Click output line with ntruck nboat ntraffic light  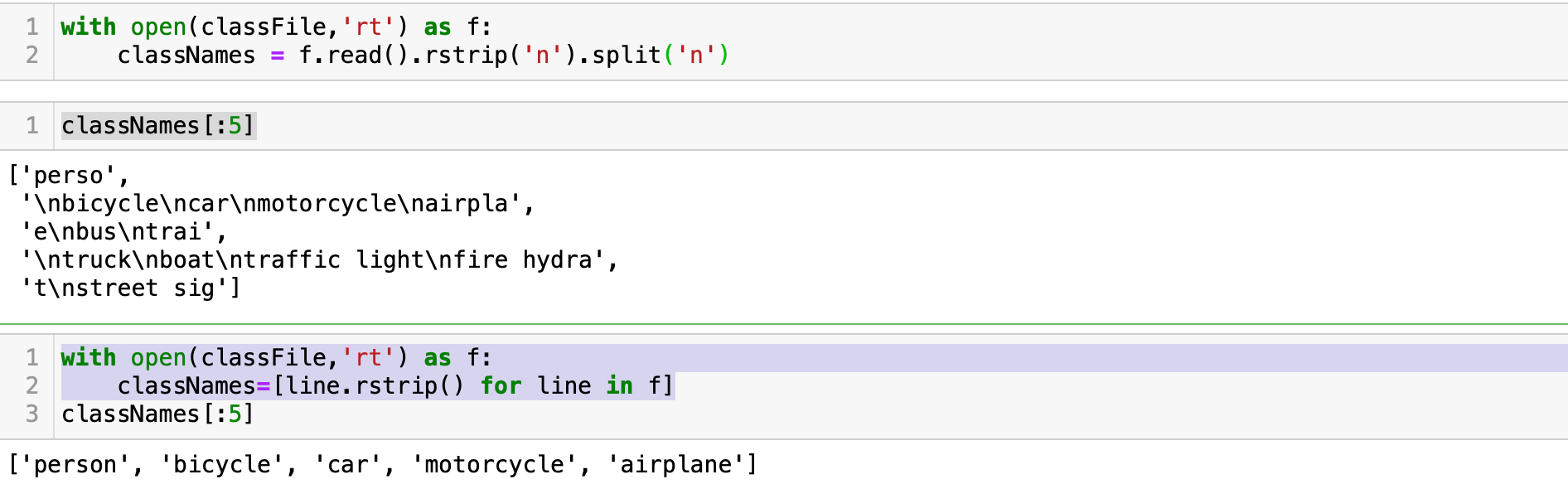(x=319, y=260)
